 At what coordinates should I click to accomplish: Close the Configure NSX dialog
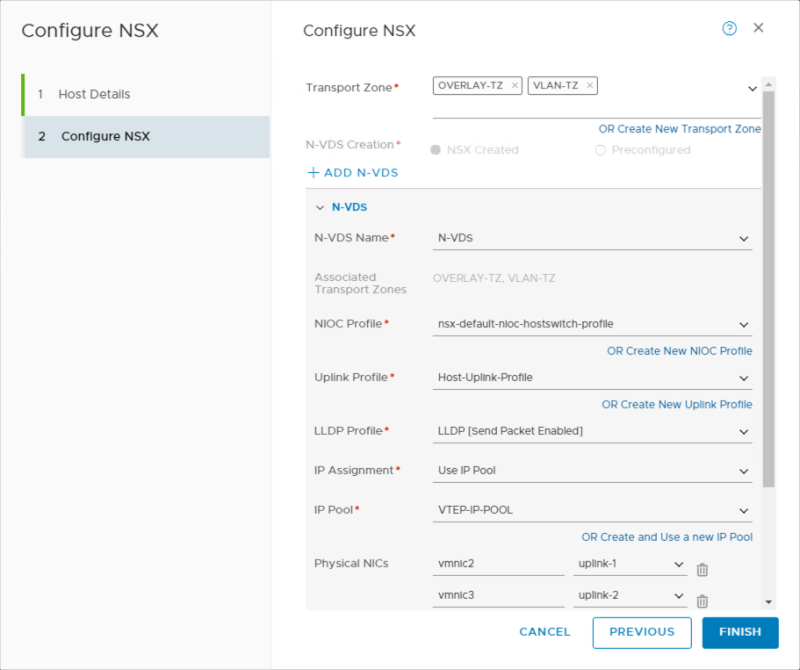coord(758,28)
